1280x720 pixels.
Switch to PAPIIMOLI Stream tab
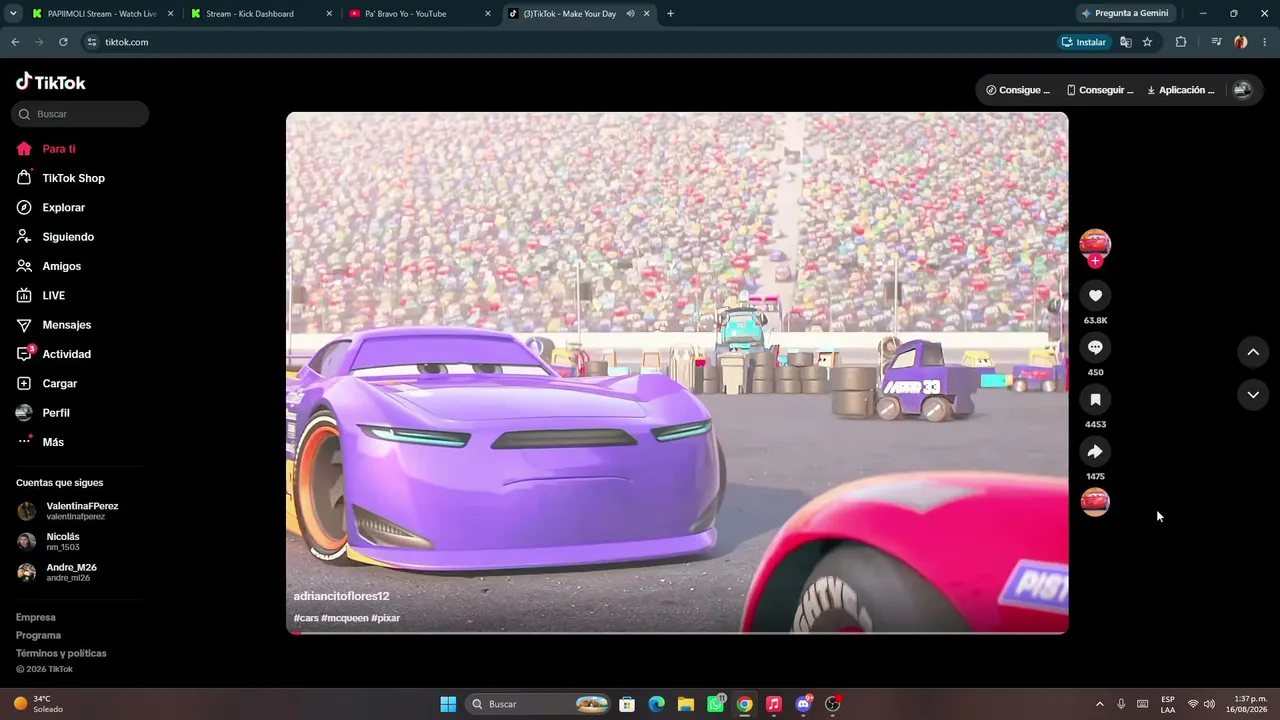[101, 14]
